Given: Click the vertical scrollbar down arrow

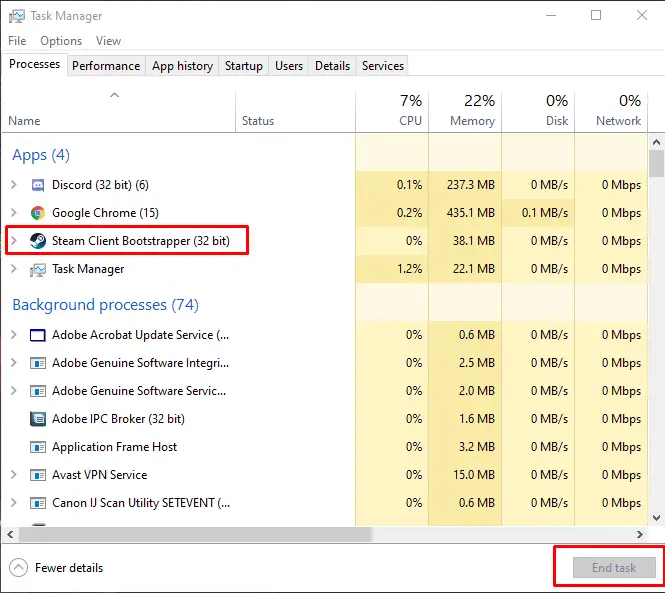Looking at the screenshot, I should click(656, 517).
